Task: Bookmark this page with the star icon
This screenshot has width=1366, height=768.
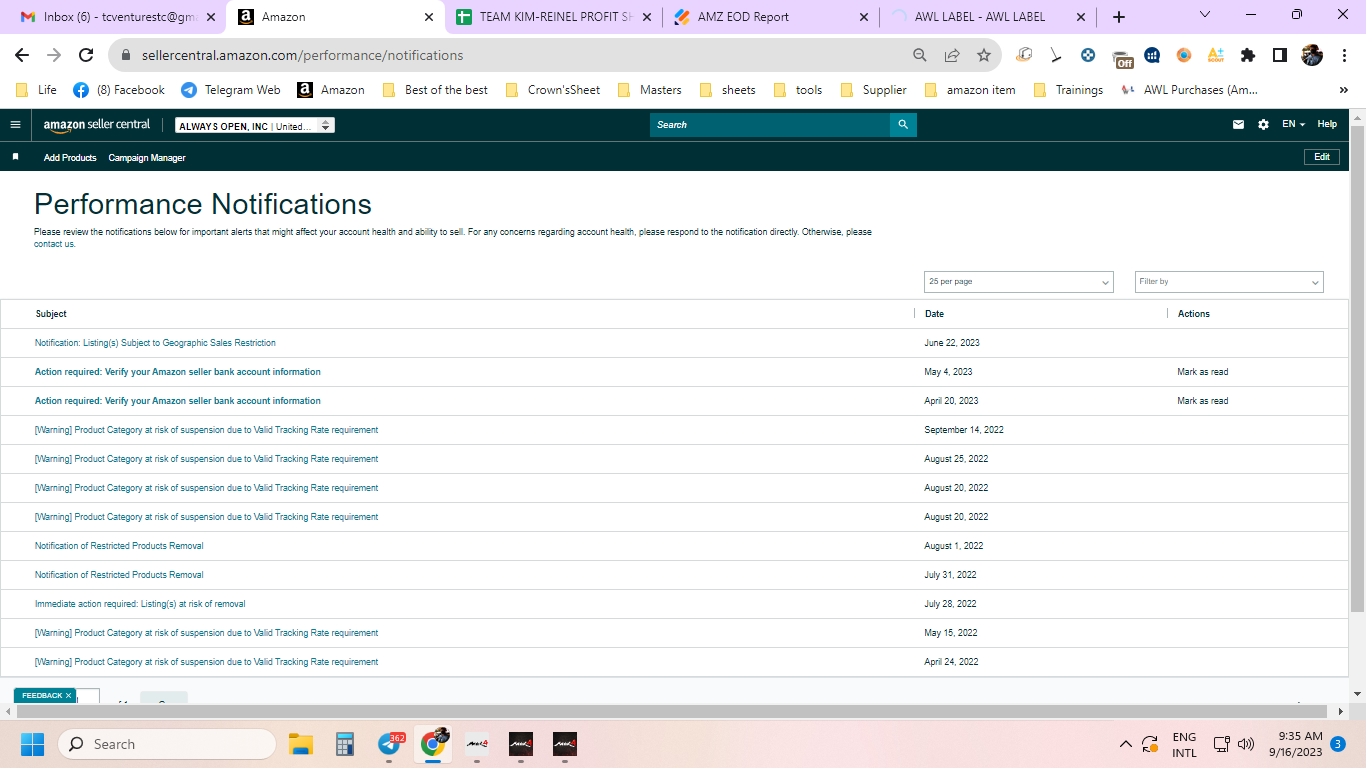Action: (984, 55)
